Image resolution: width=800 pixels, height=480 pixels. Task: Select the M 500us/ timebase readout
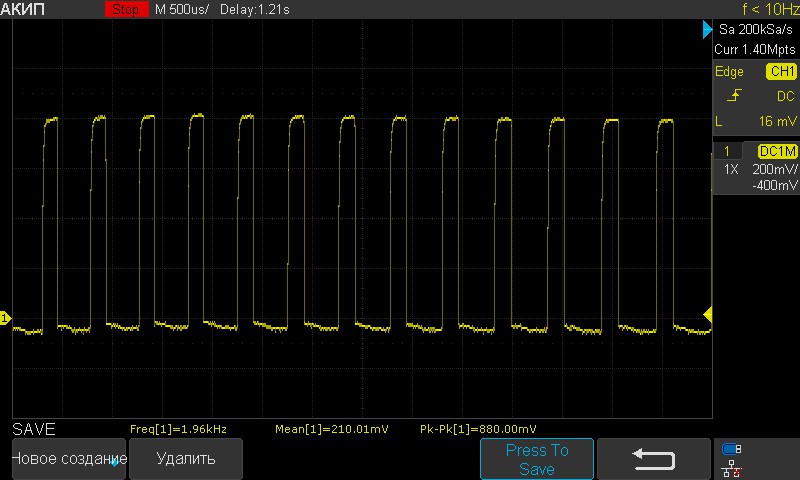tap(182, 9)
